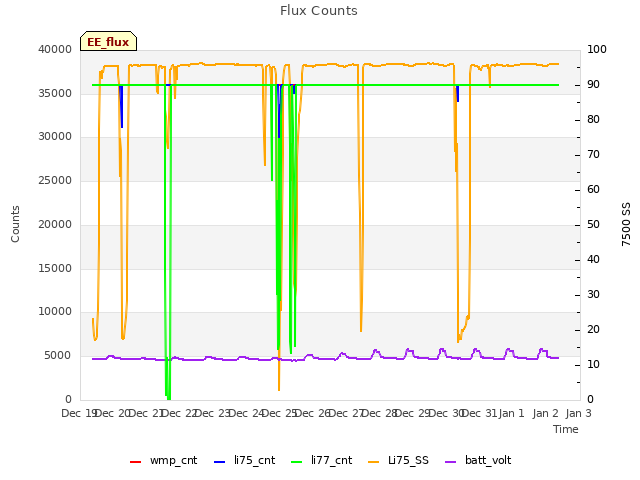Image resolution: width=640 pixels, height=480 pixels.
Task: Click the 40 tick on right axis
Action: (593, 260)
